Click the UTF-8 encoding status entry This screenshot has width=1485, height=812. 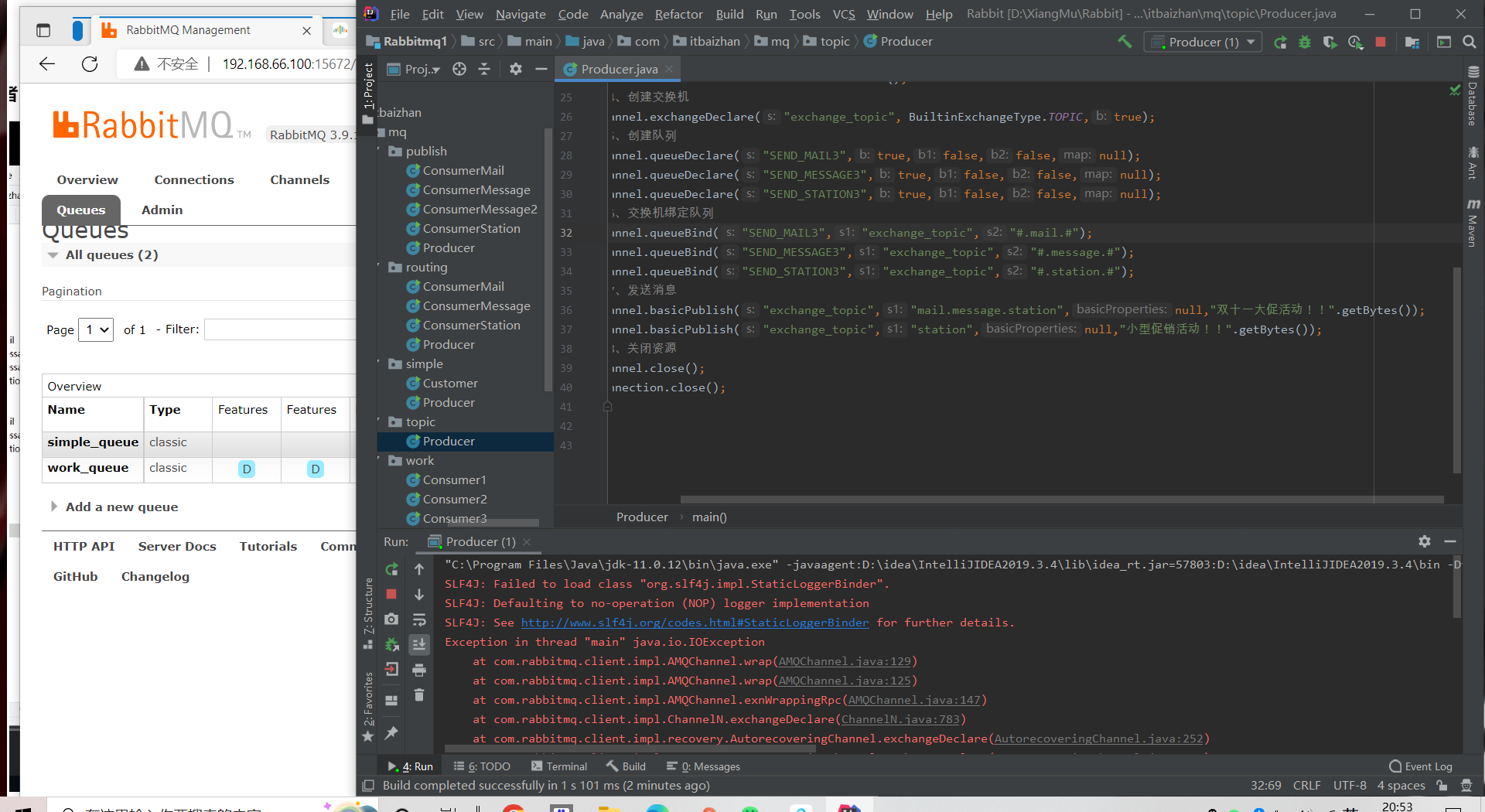(x=1350, y=785)
